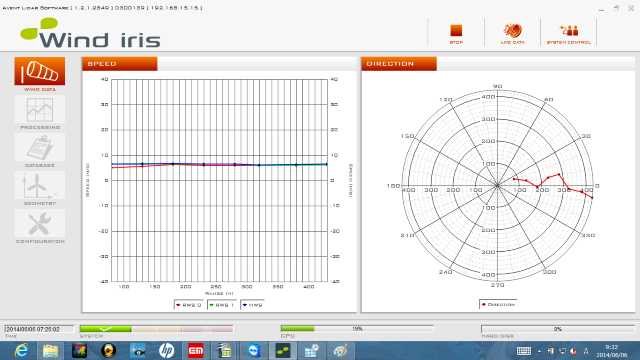Open System Control
Viewport: 640px width, 360px height.
tap(569, 31)
